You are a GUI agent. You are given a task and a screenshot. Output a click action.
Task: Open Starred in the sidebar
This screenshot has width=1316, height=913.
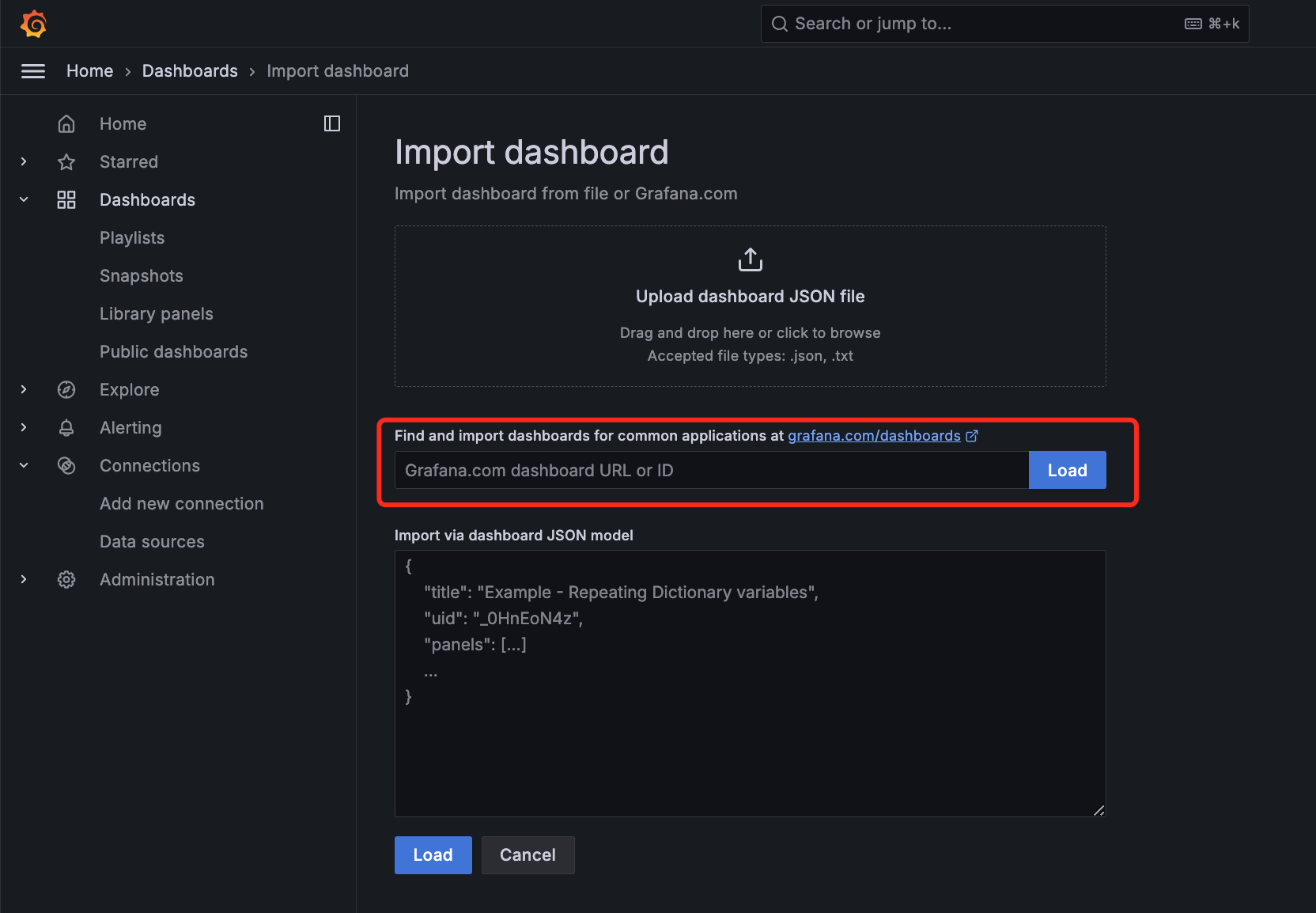click(129, 162)
